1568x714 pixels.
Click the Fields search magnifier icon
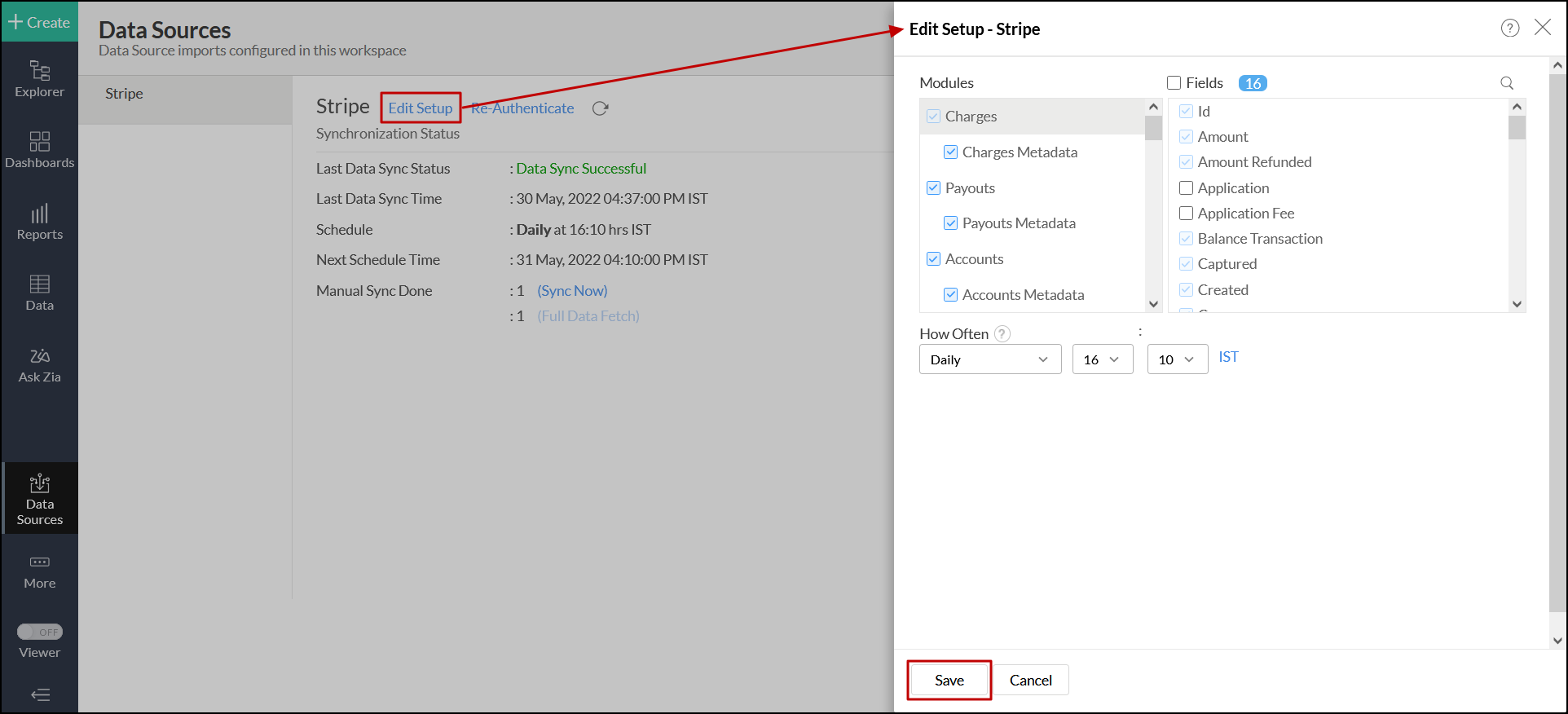(x=1507, y=83)
